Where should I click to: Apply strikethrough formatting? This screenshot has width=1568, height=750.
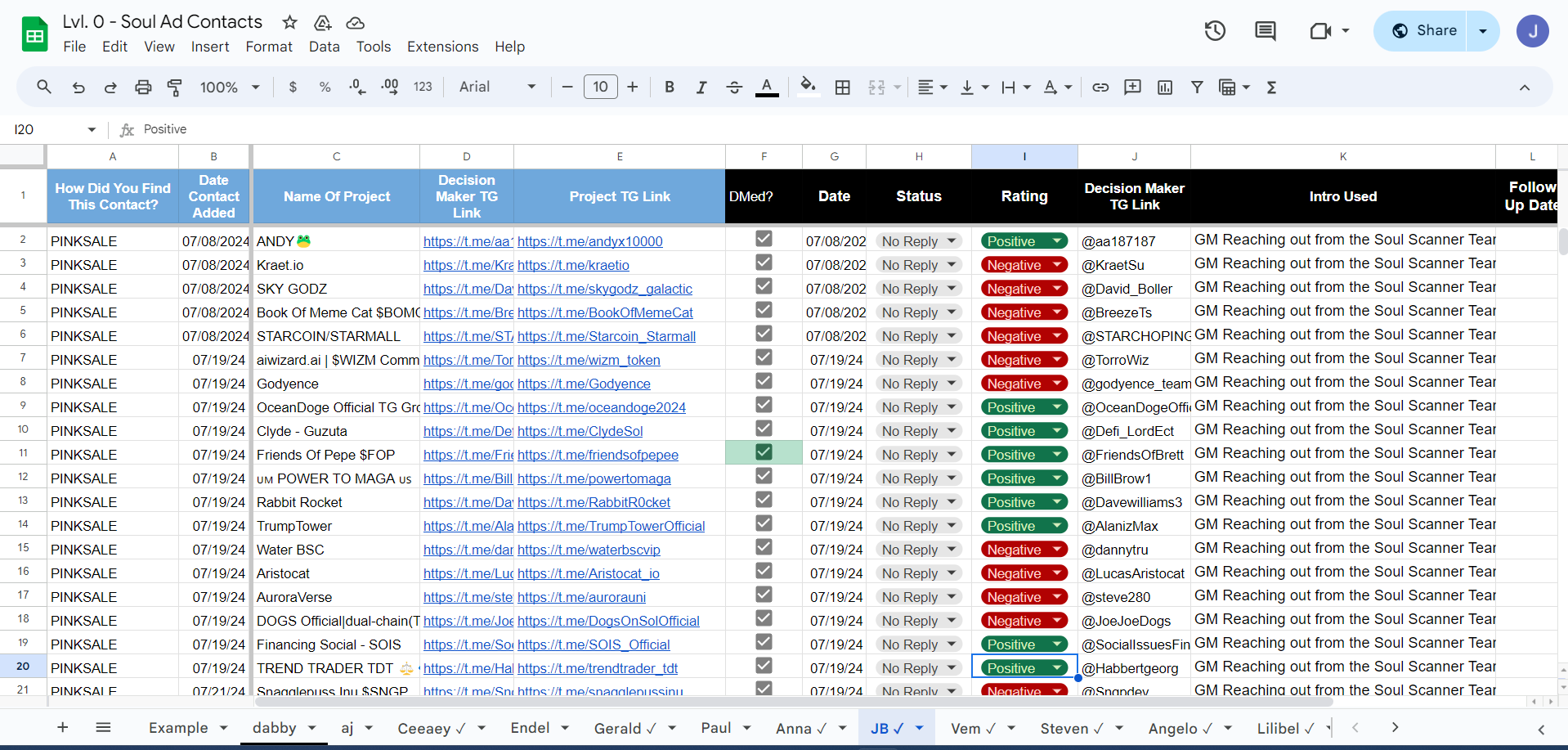(x=734, y=87)
